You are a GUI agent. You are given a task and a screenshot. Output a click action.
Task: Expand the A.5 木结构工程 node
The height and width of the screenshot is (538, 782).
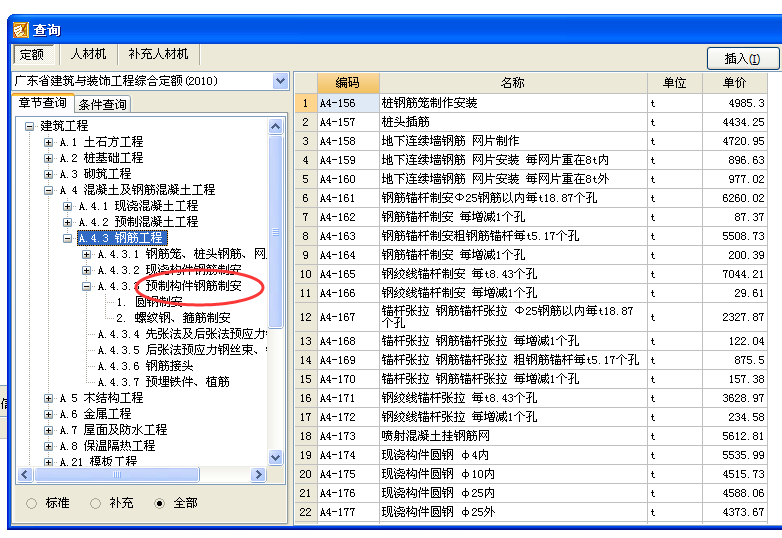(48, 398)
